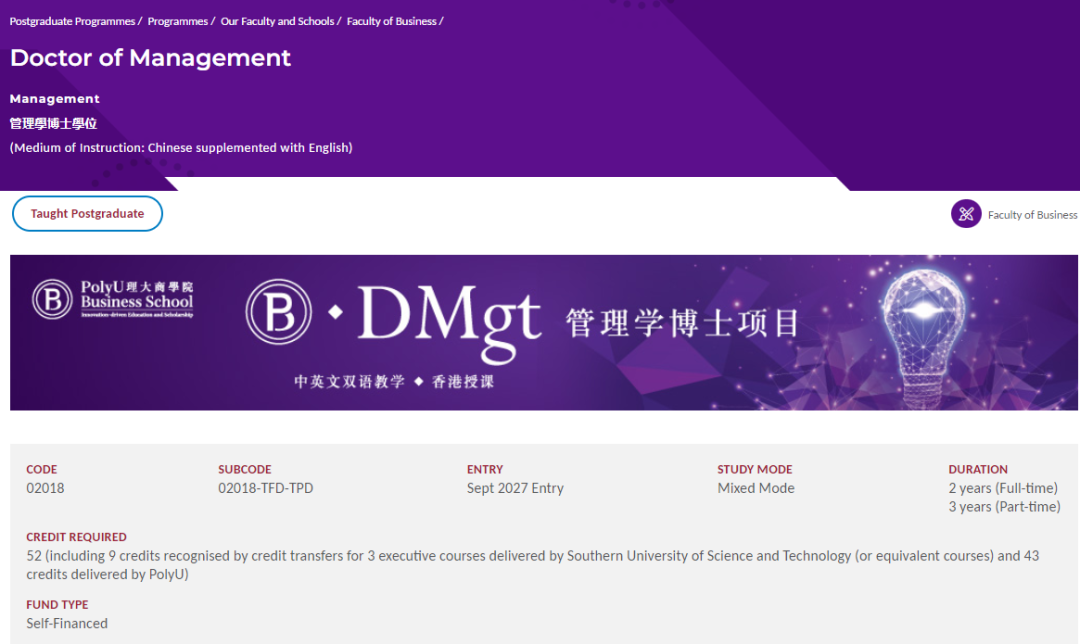Click the banner text 管理学博士项目

click(682, 322)
